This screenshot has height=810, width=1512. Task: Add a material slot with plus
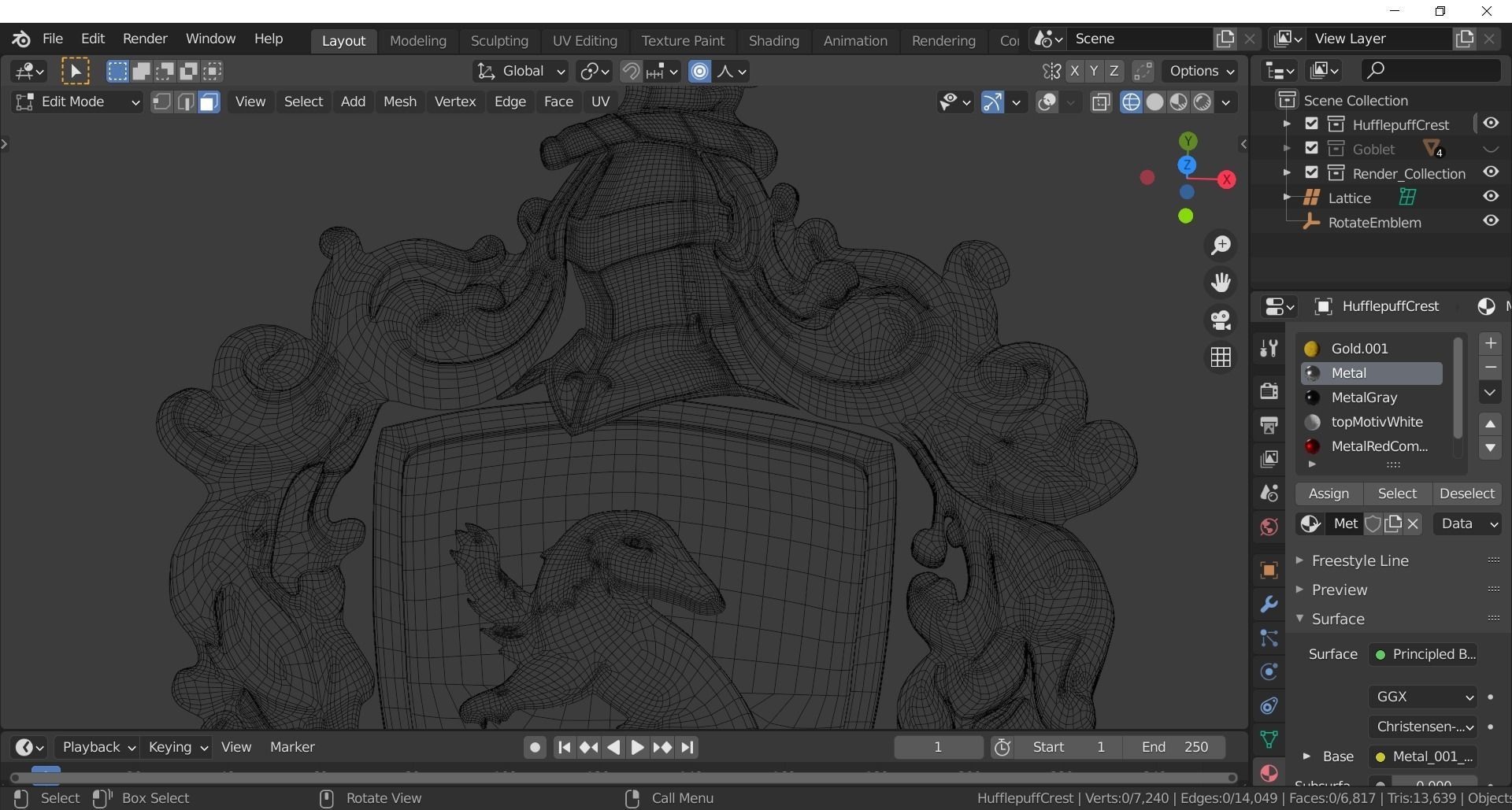1490,343
